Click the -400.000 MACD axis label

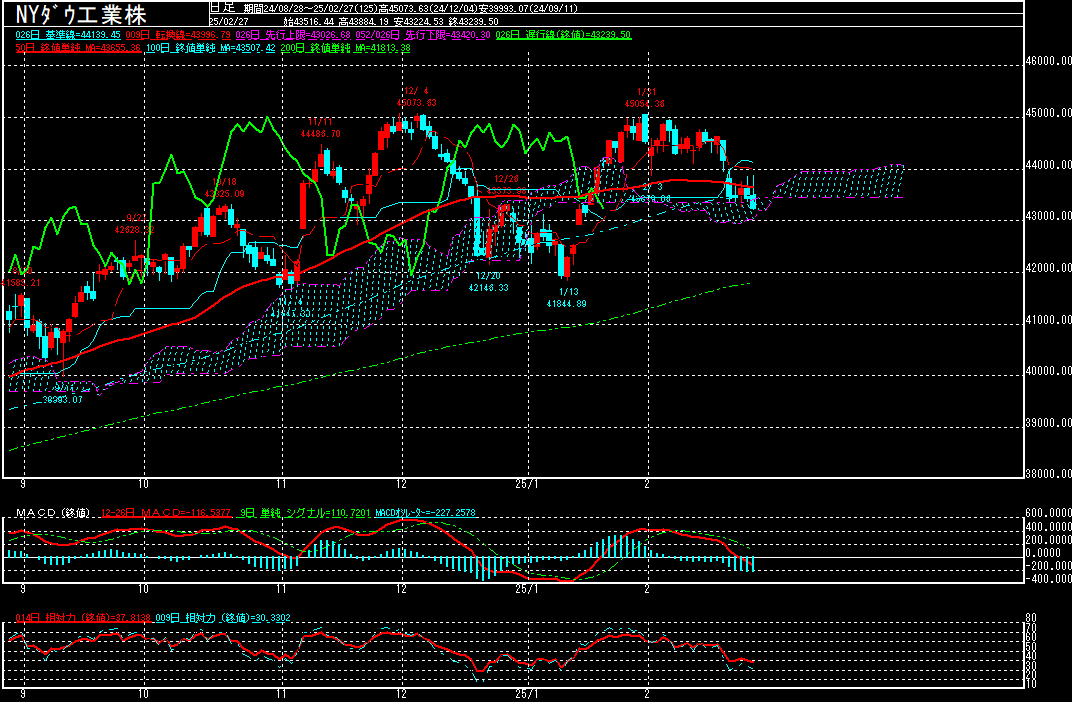point(1049,578)
